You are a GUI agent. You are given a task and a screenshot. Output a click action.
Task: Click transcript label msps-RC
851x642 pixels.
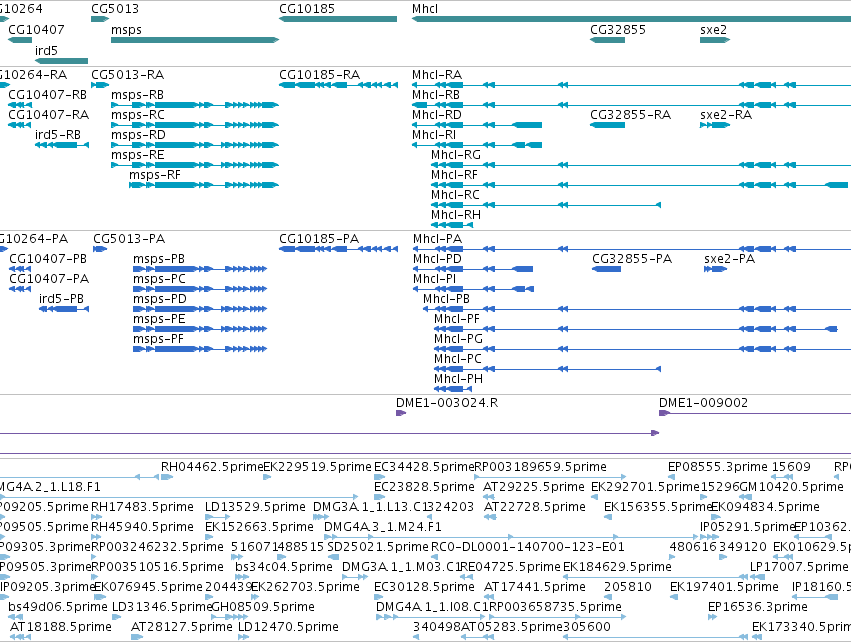click(x=137, y=115)
